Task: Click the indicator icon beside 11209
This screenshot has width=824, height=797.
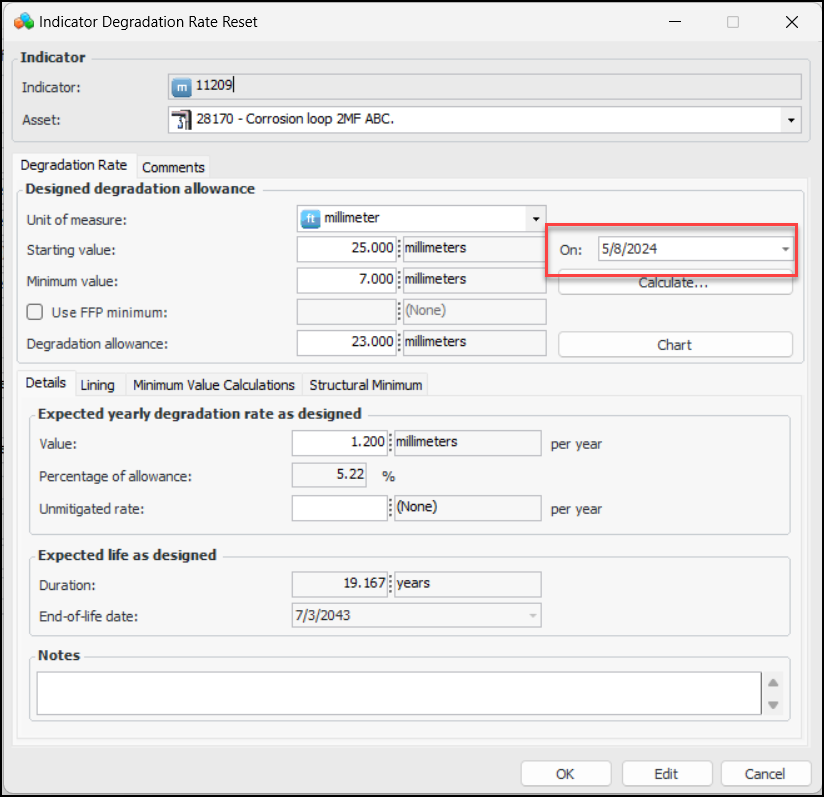Action: point(181,87)
